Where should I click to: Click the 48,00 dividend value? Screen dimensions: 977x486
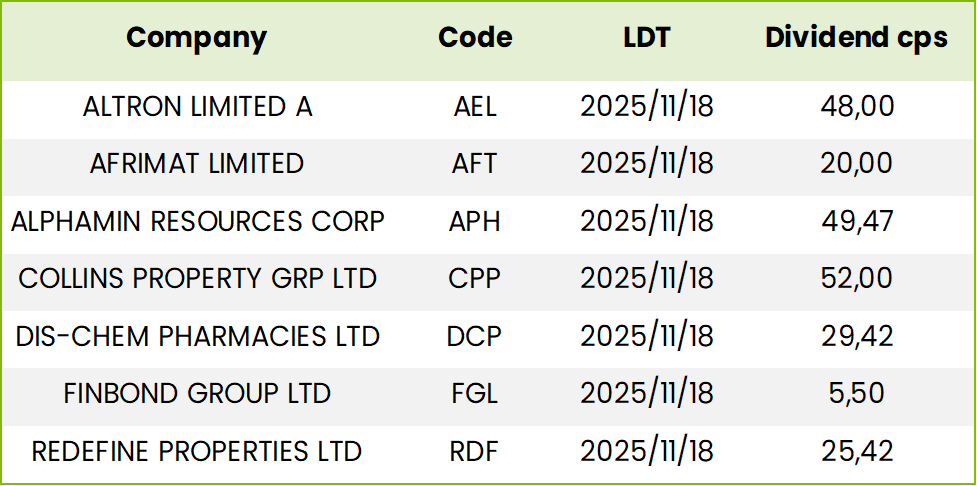857,107
